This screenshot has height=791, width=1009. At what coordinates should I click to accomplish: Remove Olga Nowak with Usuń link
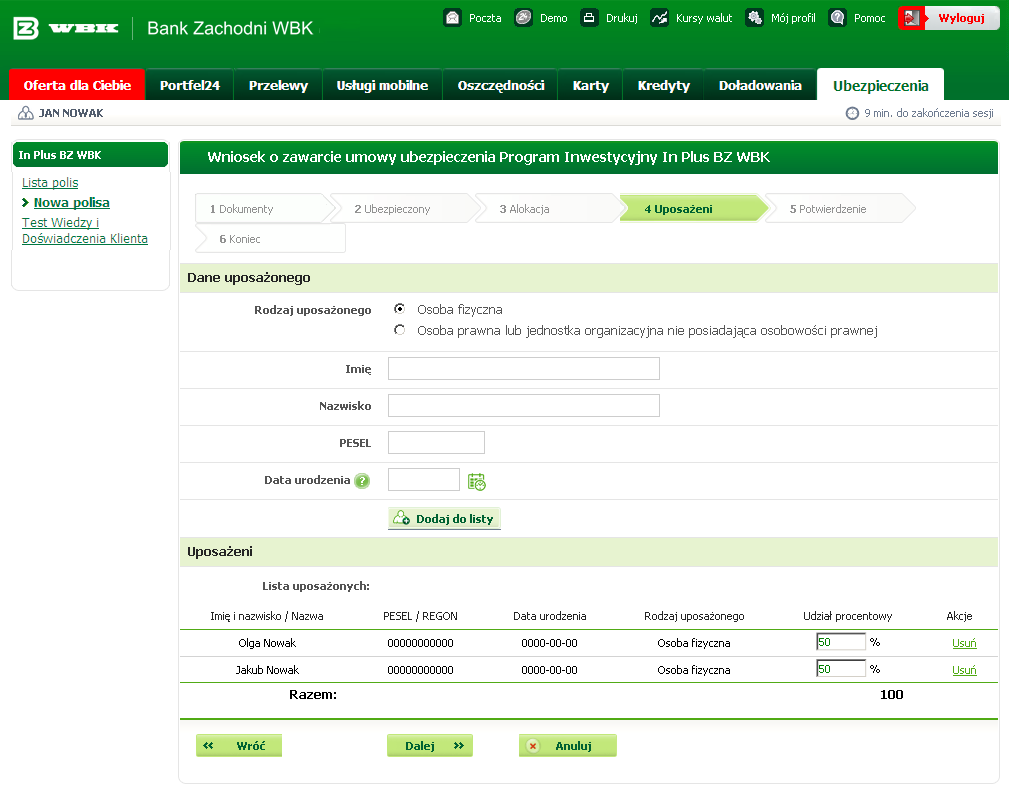(964, 643)
